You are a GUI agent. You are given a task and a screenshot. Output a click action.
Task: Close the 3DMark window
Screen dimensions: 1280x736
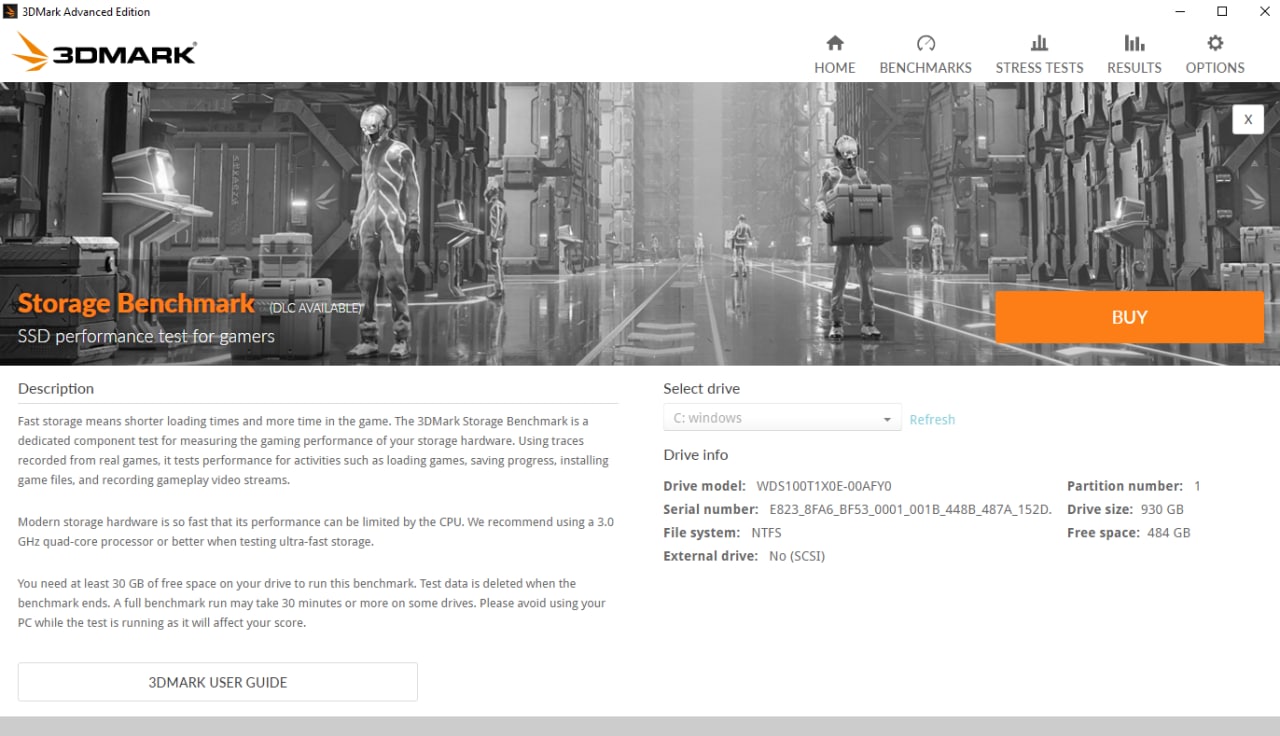[x=1263, y=12]
